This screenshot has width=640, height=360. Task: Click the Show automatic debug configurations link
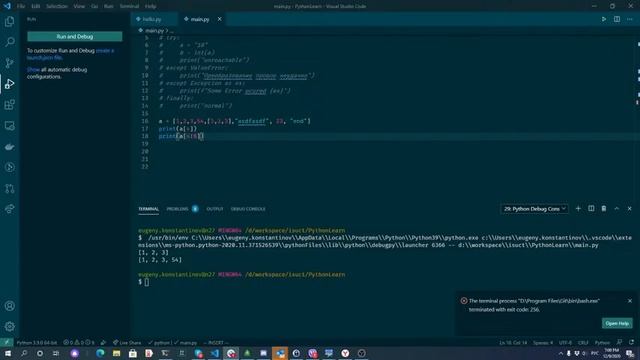(x=33, y=70)
